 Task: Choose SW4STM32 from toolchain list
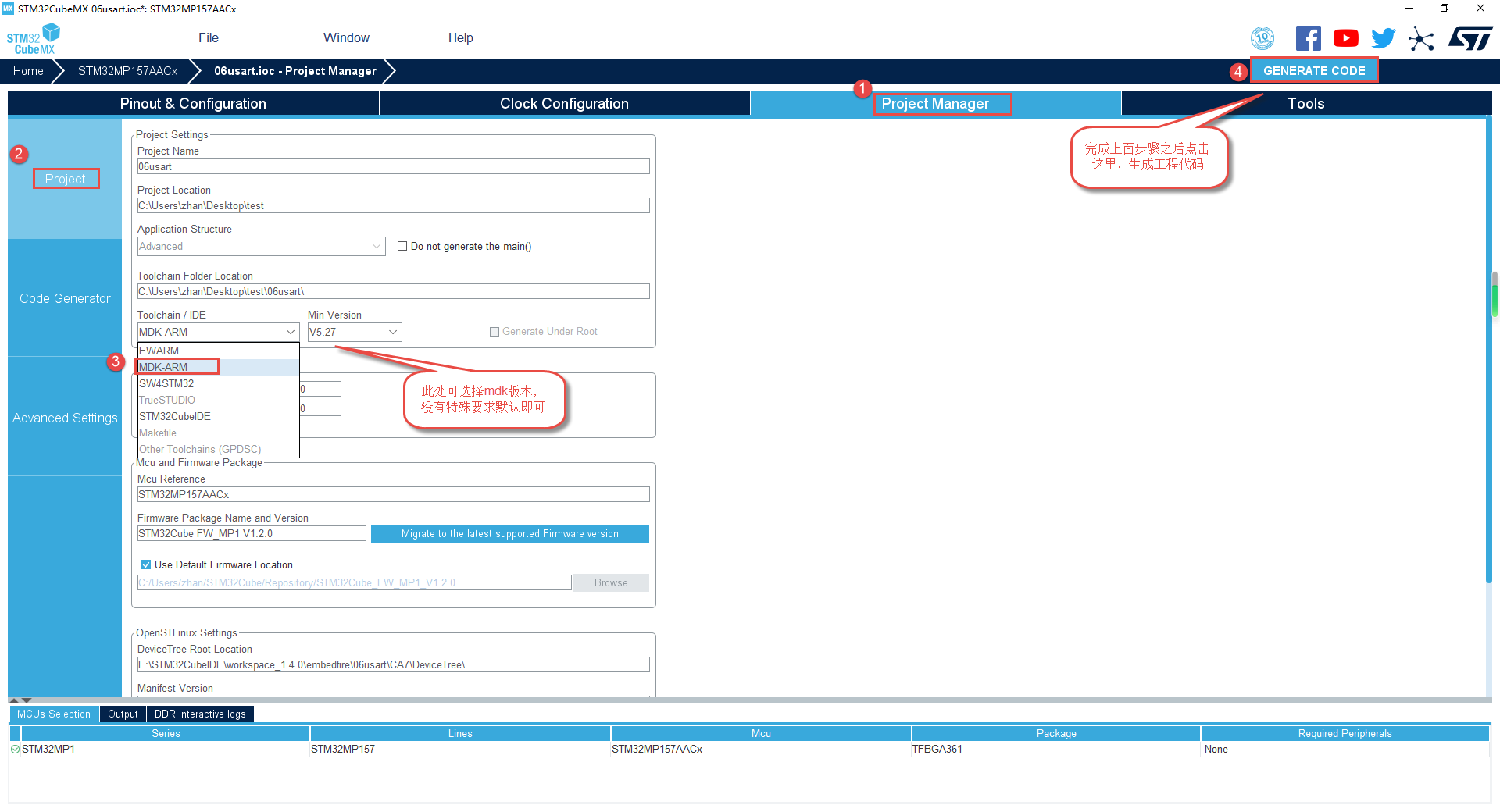[x=218, y=383]
